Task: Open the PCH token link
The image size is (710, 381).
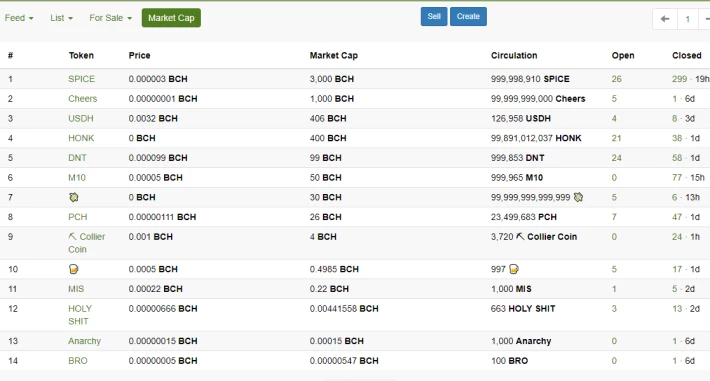Action: [77, 217]
